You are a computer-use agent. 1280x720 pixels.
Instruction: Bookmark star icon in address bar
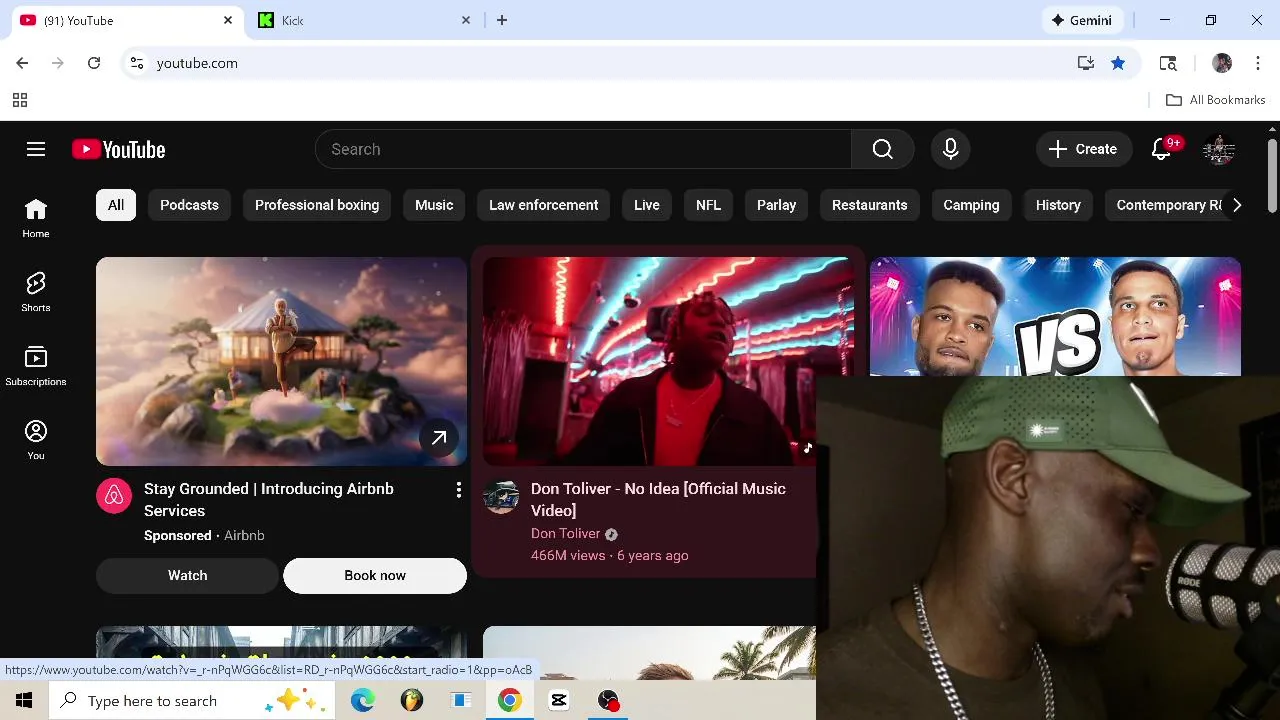(1118, 63)
